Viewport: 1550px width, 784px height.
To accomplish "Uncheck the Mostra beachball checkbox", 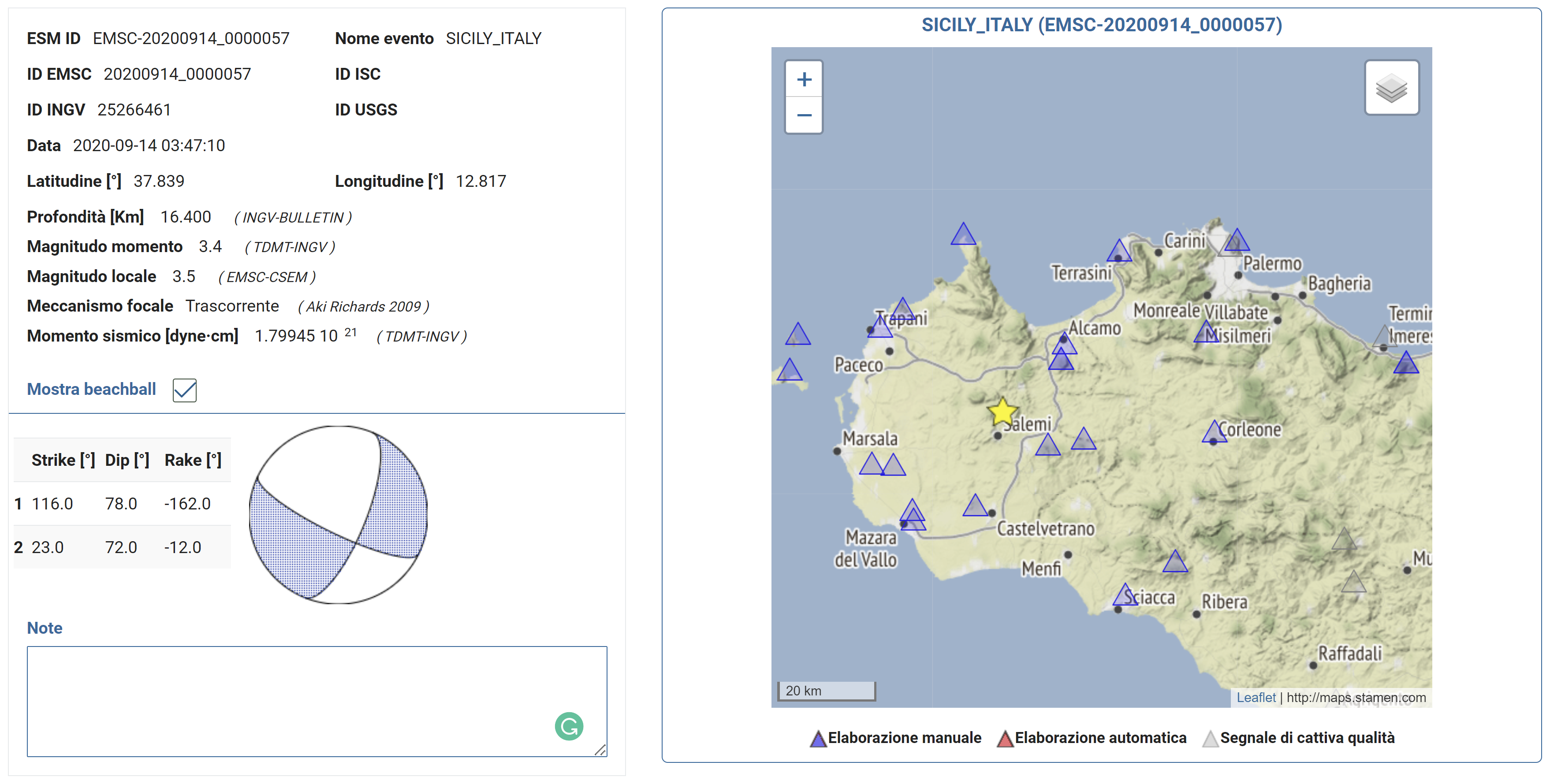I will [184, 390].
